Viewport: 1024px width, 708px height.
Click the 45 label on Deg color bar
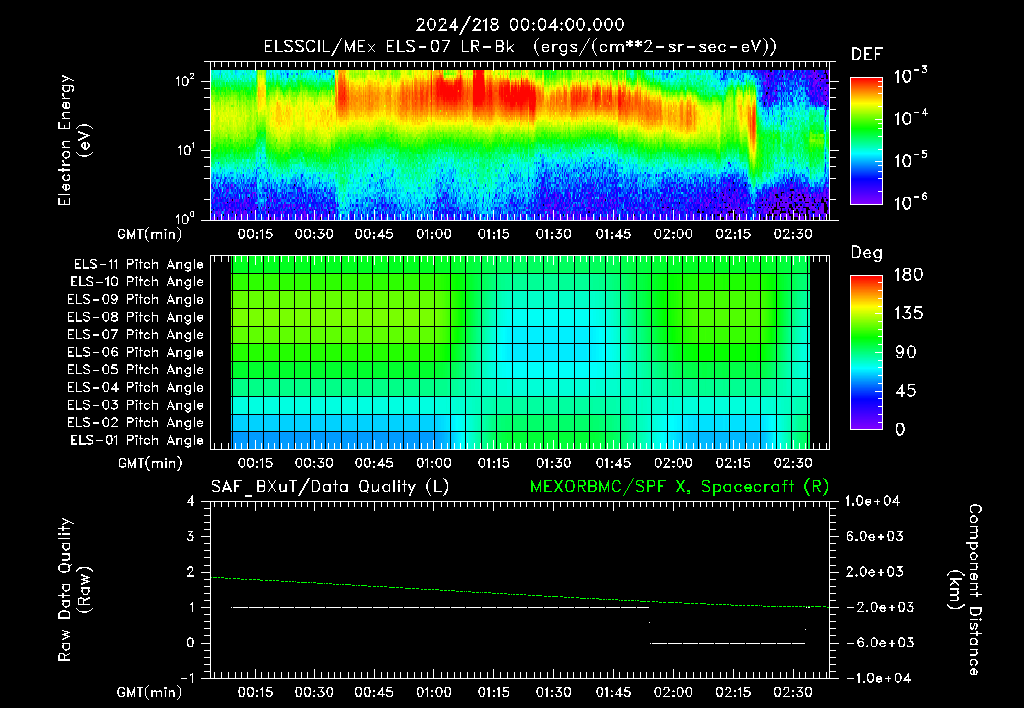(x=906, y=391)
